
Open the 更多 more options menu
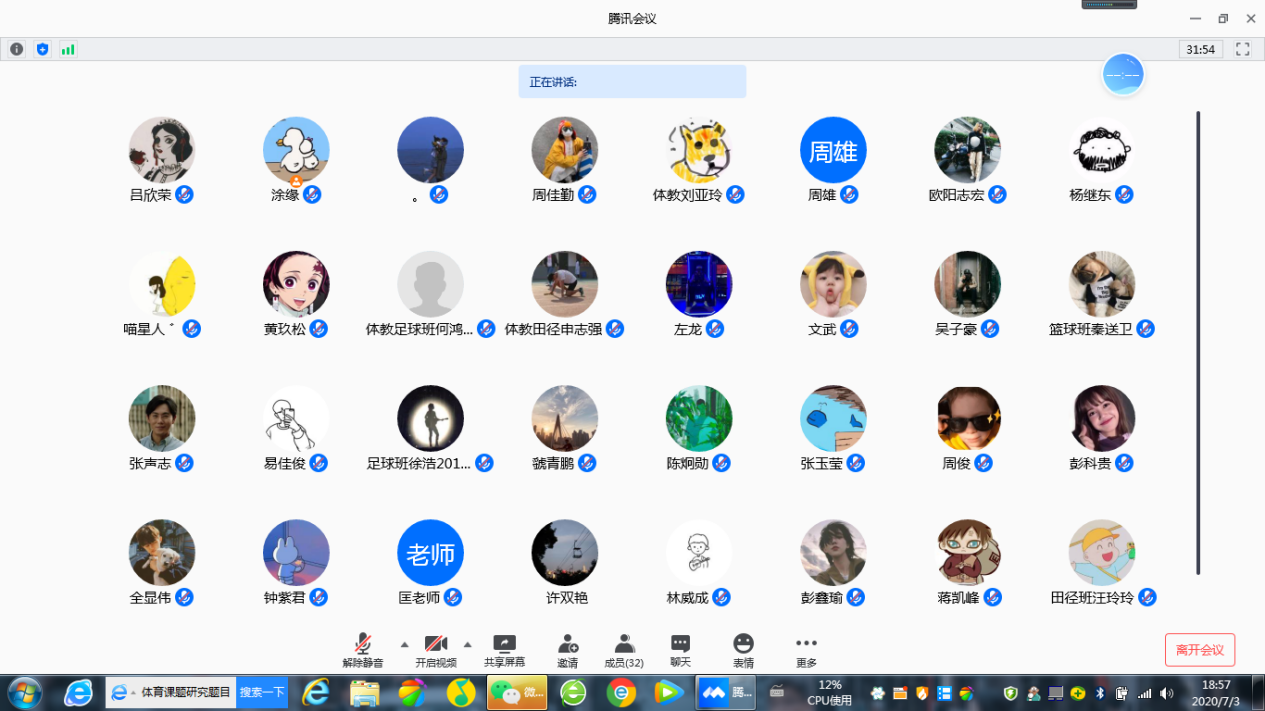point(806,644)
